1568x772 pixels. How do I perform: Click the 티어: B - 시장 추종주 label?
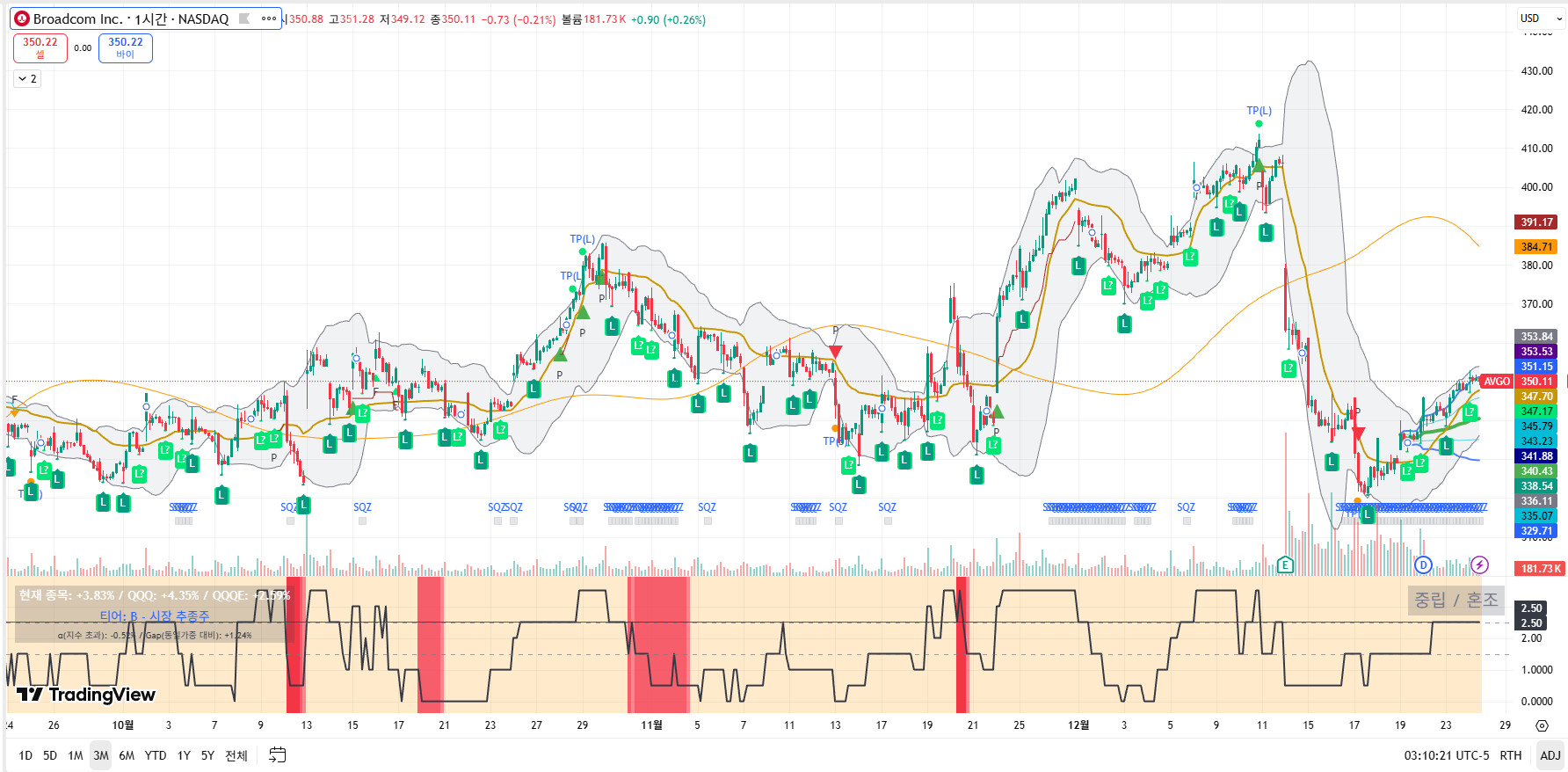coord(155,616)
